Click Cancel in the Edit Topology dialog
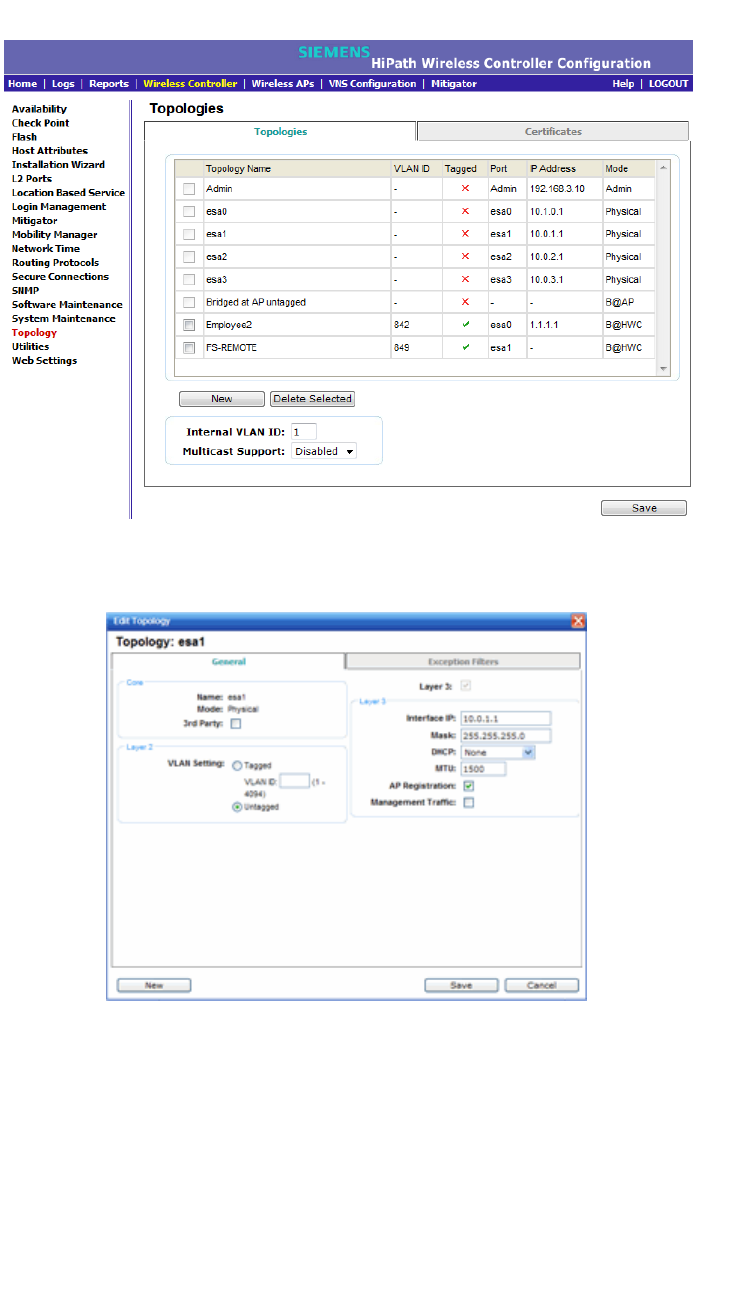The width and height of the screenshot is (746, 1314). point(541,985)
